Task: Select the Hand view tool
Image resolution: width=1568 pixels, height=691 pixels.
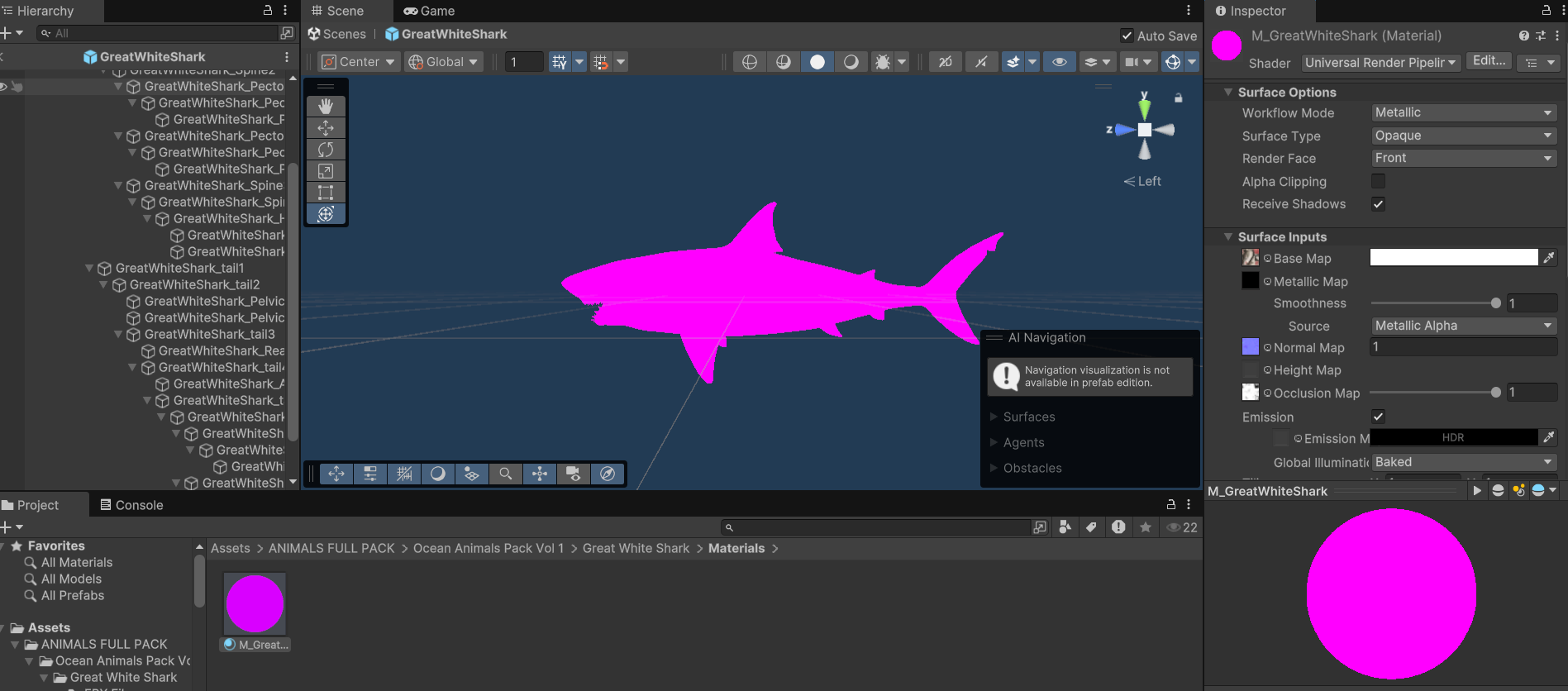Action: click(x=326, y=106)
